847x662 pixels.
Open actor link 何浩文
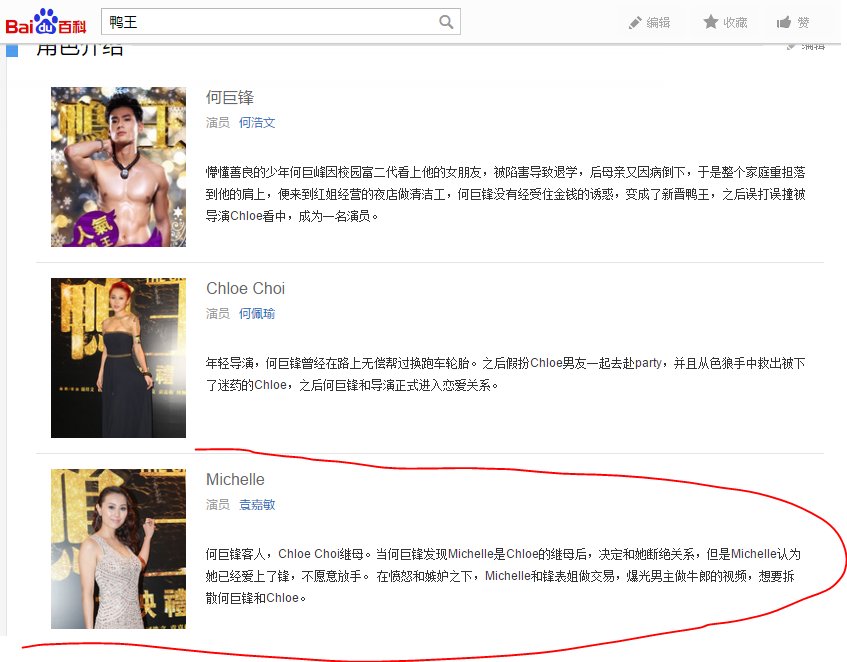click(x=257, y=121)
